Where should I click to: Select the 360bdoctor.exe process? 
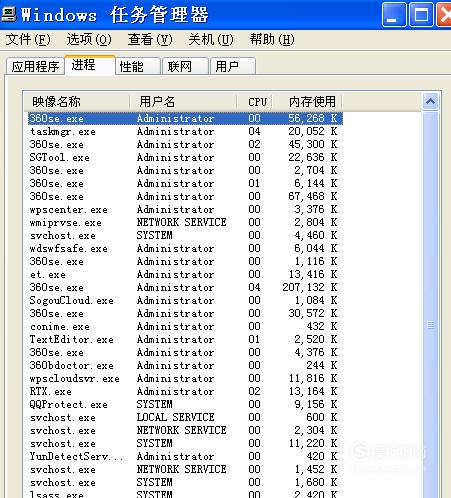pos(185,365)
